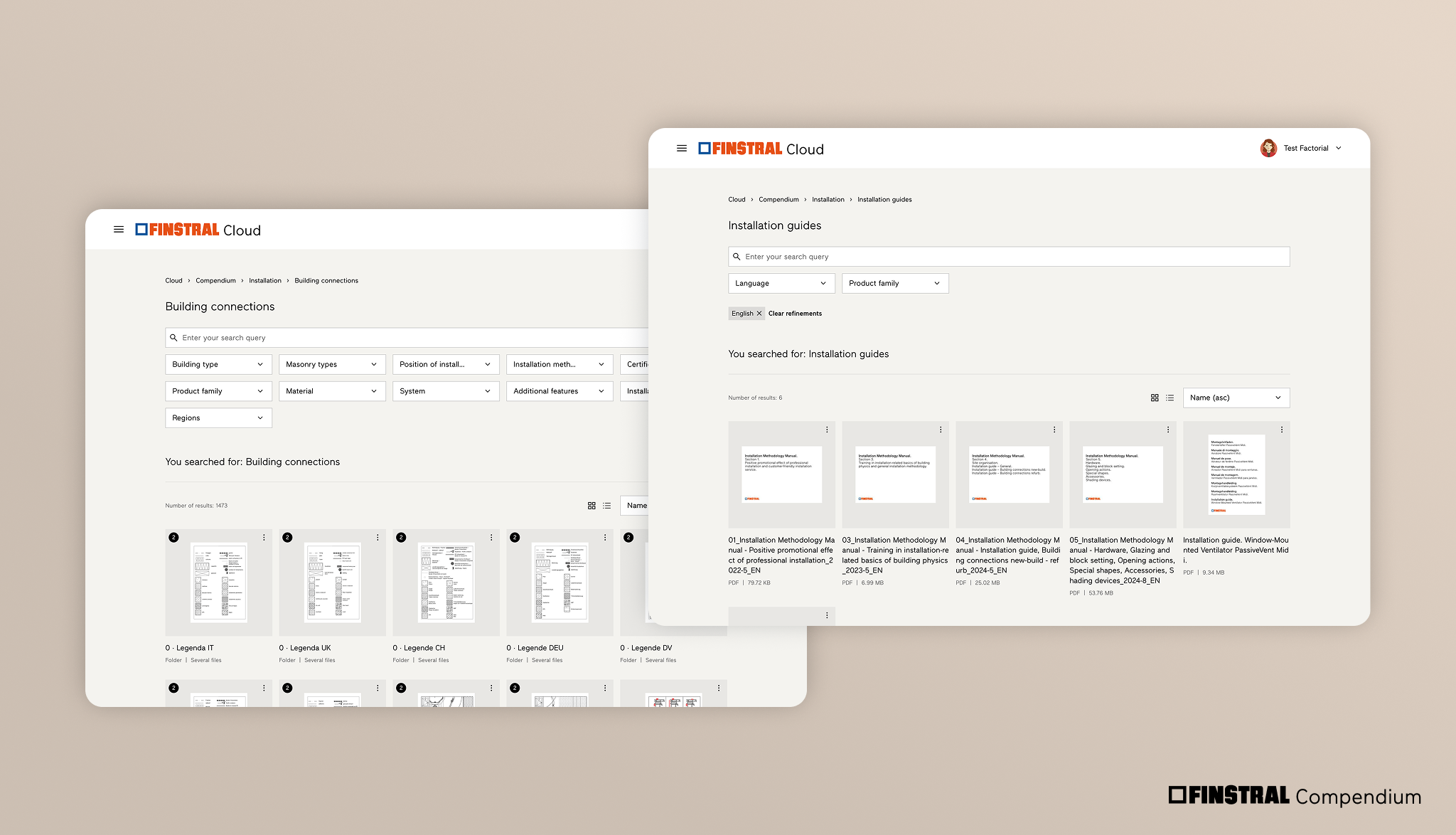The width and height of the screenshot is (1456, 835).
Task: Click the file count badge on Legenda UK
Action: [287, 538]
